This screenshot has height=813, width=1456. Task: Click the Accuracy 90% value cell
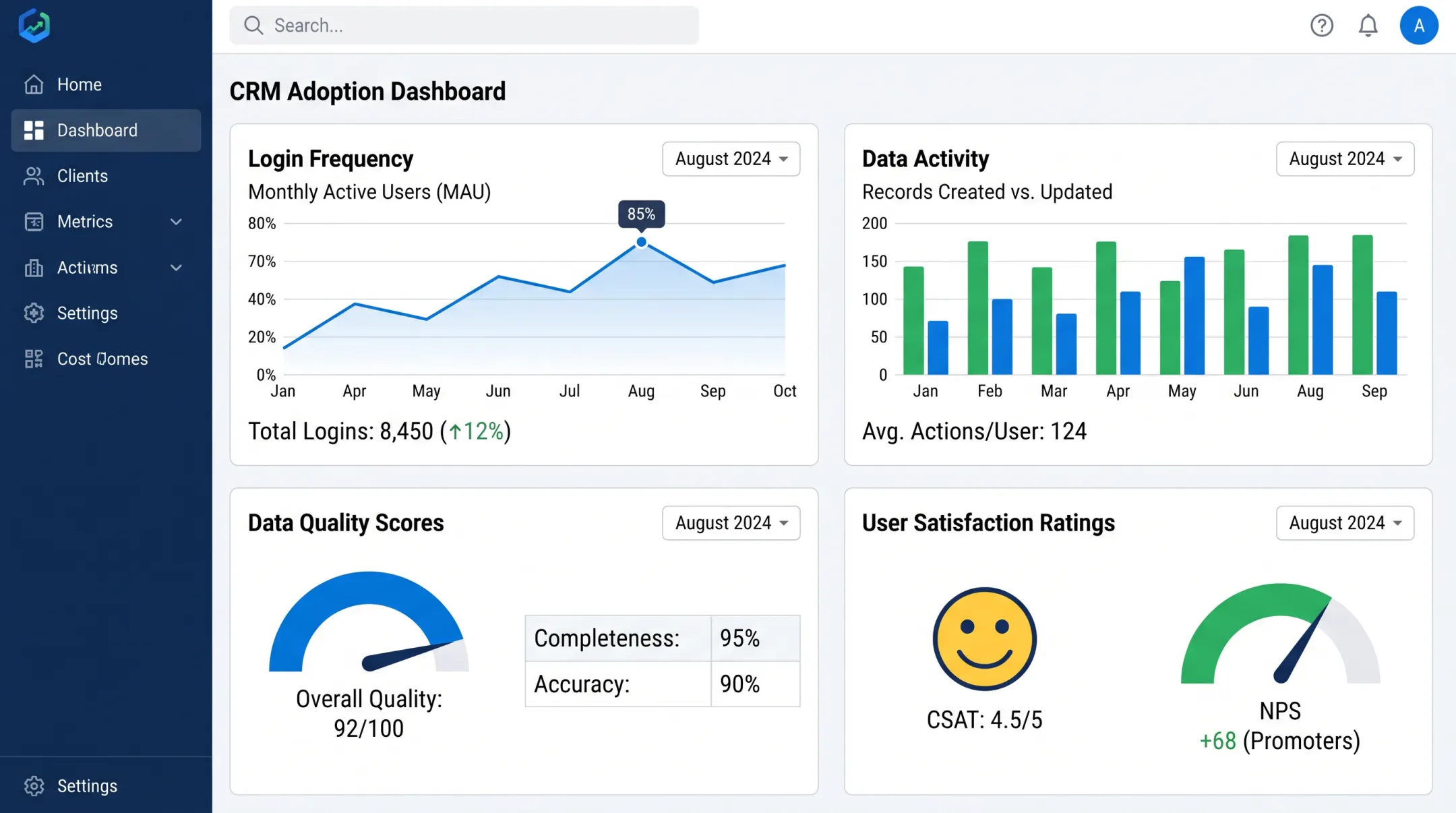(x=756, y=684)
